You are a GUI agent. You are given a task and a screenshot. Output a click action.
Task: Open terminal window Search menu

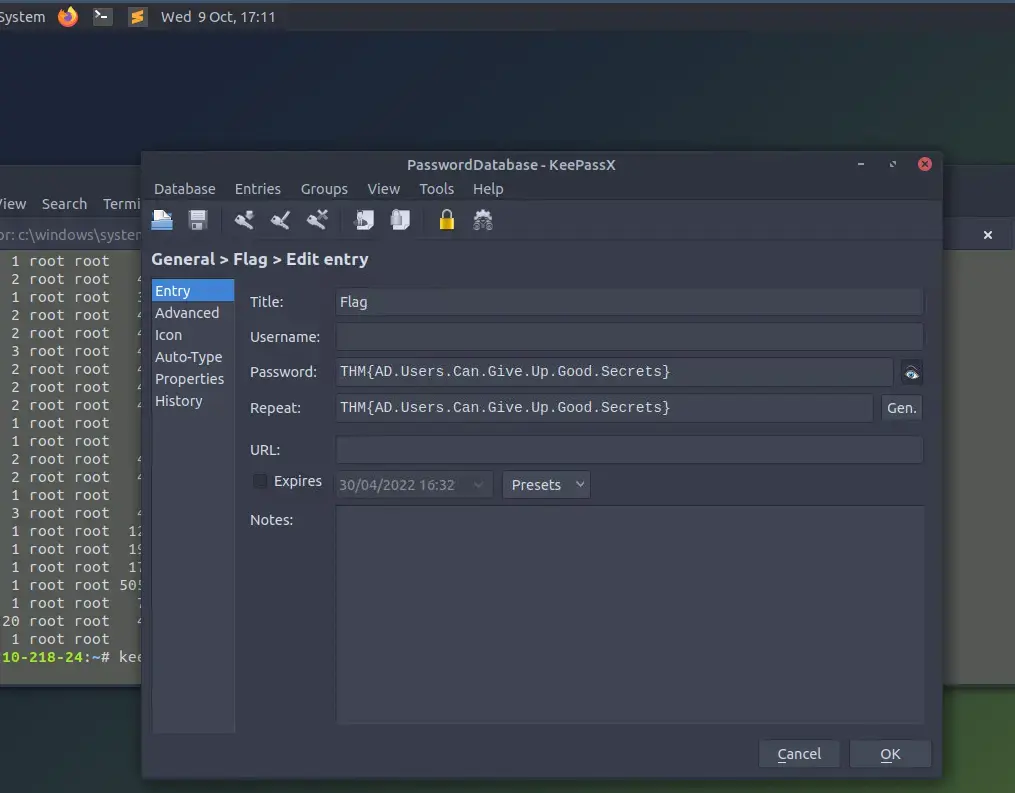click(64, 204)
